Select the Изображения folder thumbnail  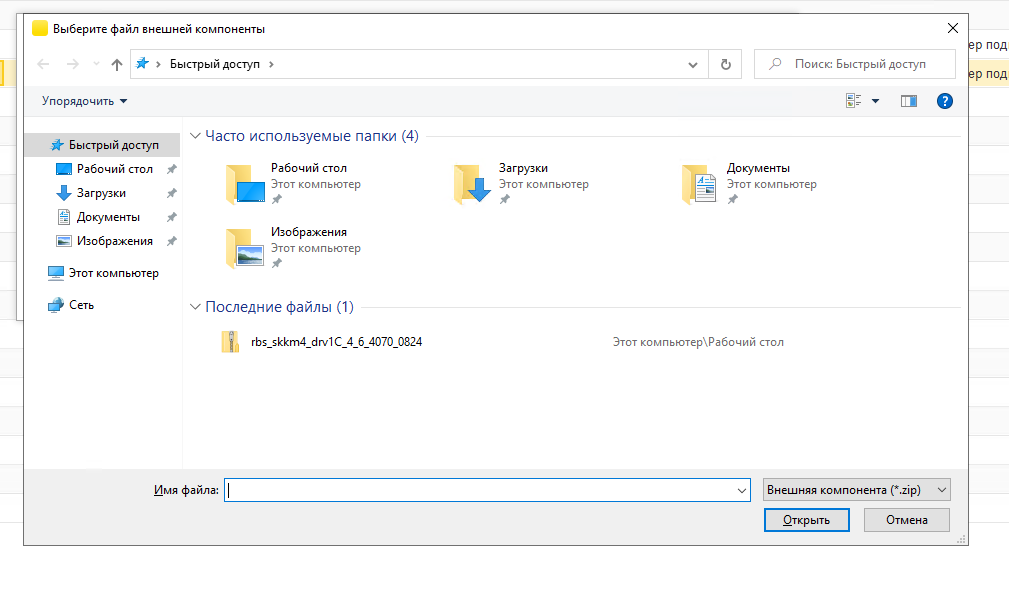pos(245,248)
